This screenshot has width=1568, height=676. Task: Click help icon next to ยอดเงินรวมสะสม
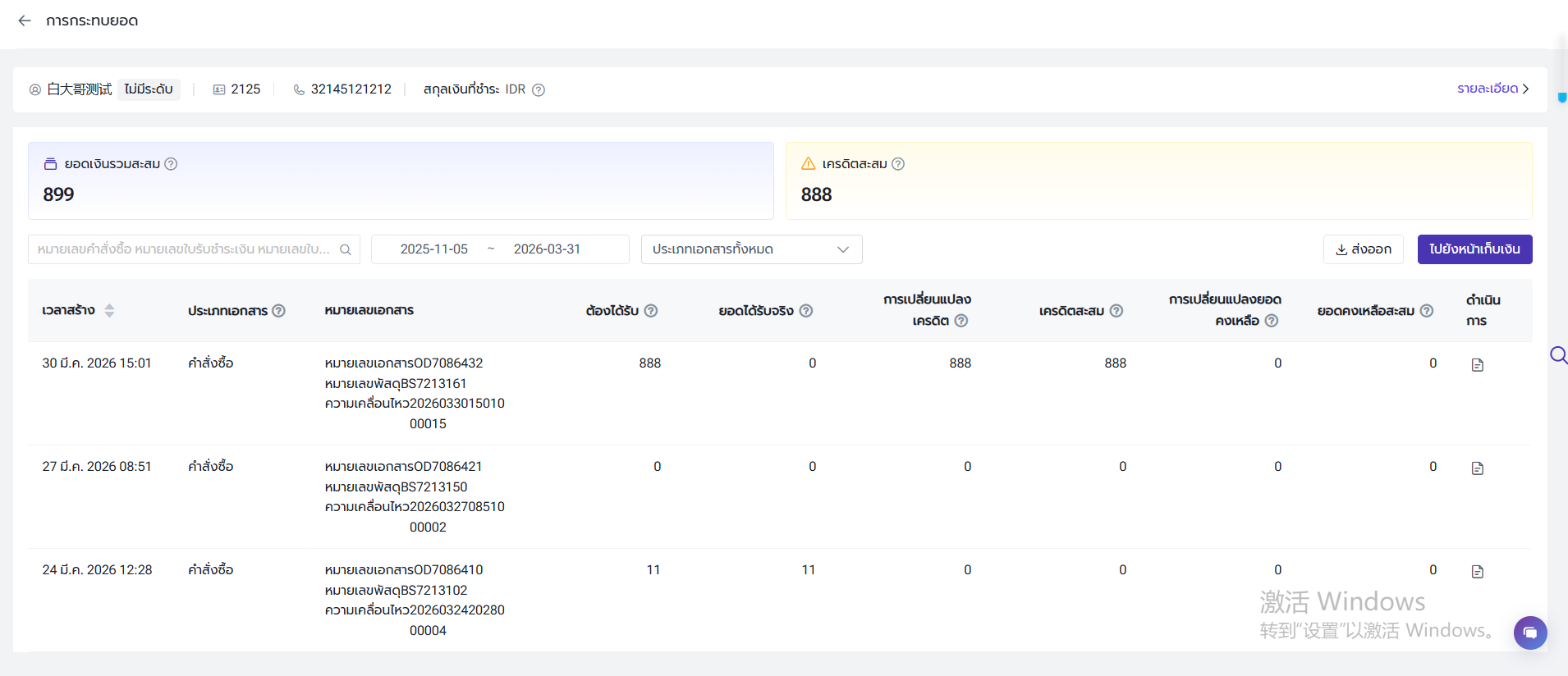[171, 164]
